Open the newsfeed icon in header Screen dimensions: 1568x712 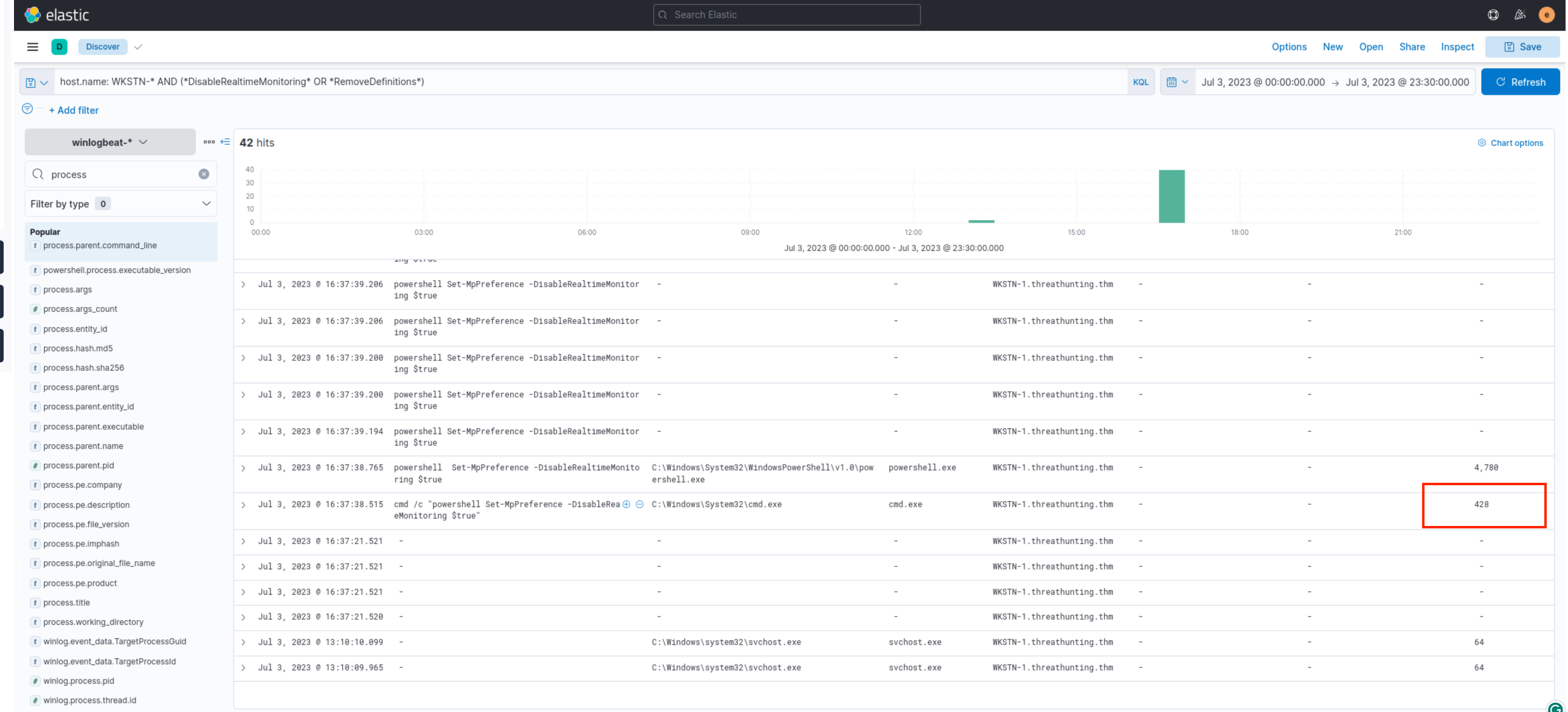coord(1520,15)
